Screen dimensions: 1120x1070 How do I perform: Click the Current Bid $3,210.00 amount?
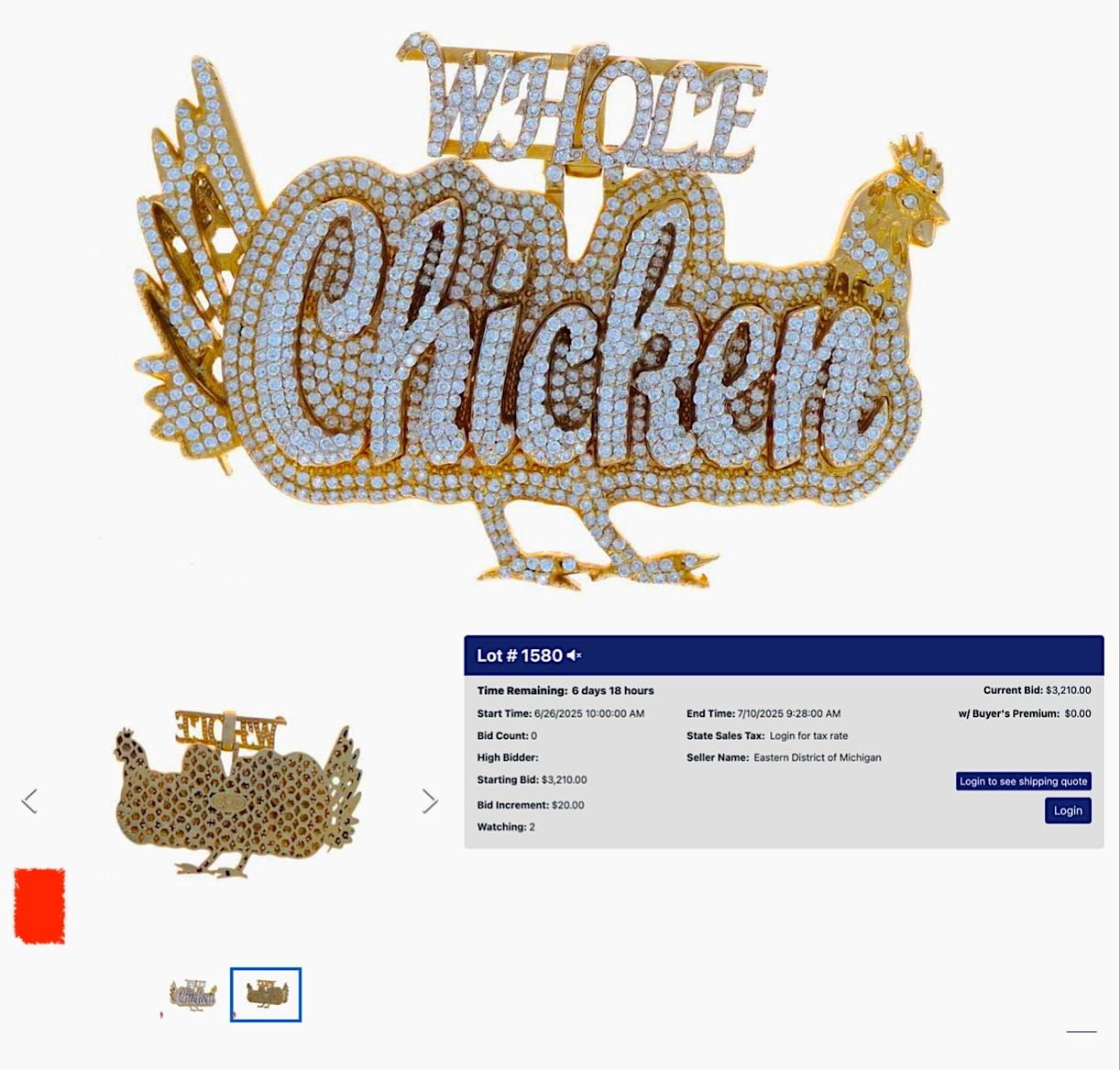[x=1069, y=690]
